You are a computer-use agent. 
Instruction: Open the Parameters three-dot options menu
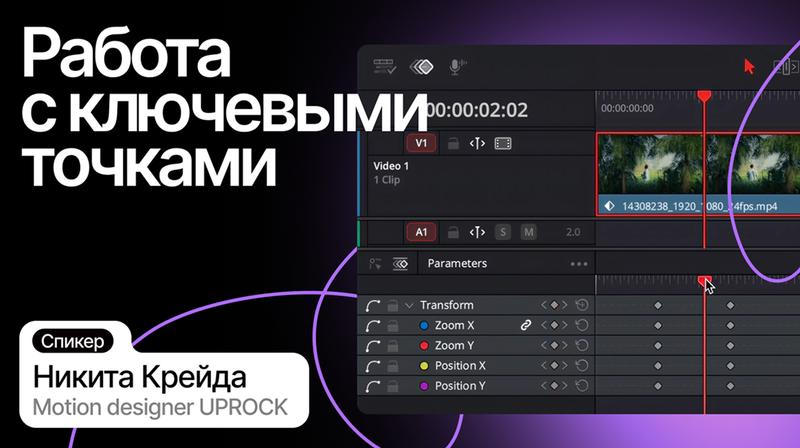(579, 264)
